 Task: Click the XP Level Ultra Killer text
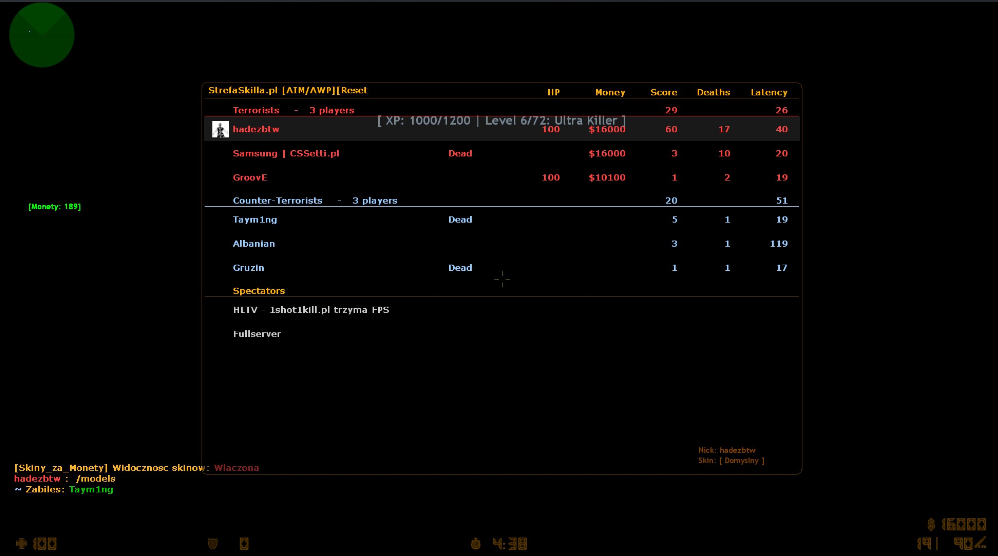click(502, 120)
